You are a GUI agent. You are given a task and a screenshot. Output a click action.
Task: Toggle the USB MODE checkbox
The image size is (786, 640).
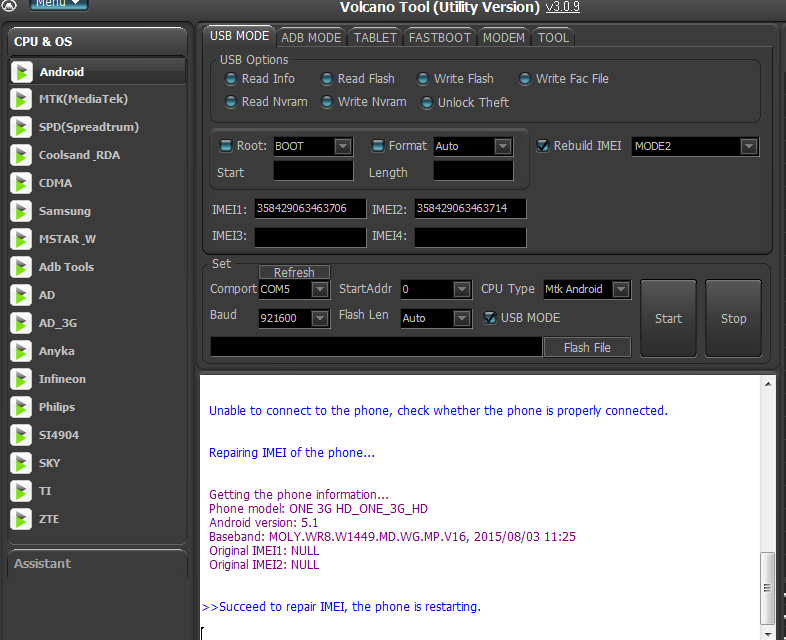point(490,318)
